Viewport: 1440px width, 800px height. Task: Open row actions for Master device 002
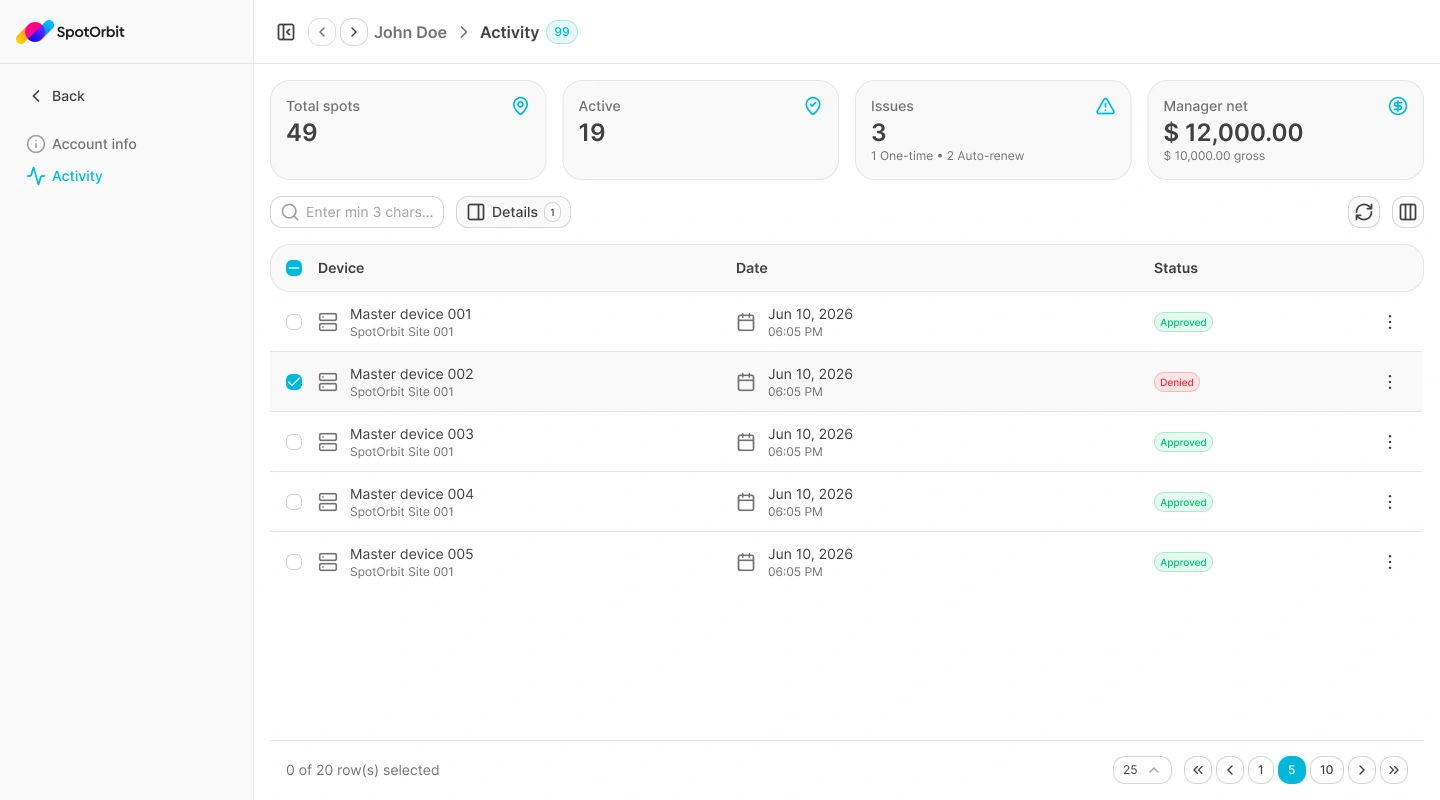[x=1390, y=382]
